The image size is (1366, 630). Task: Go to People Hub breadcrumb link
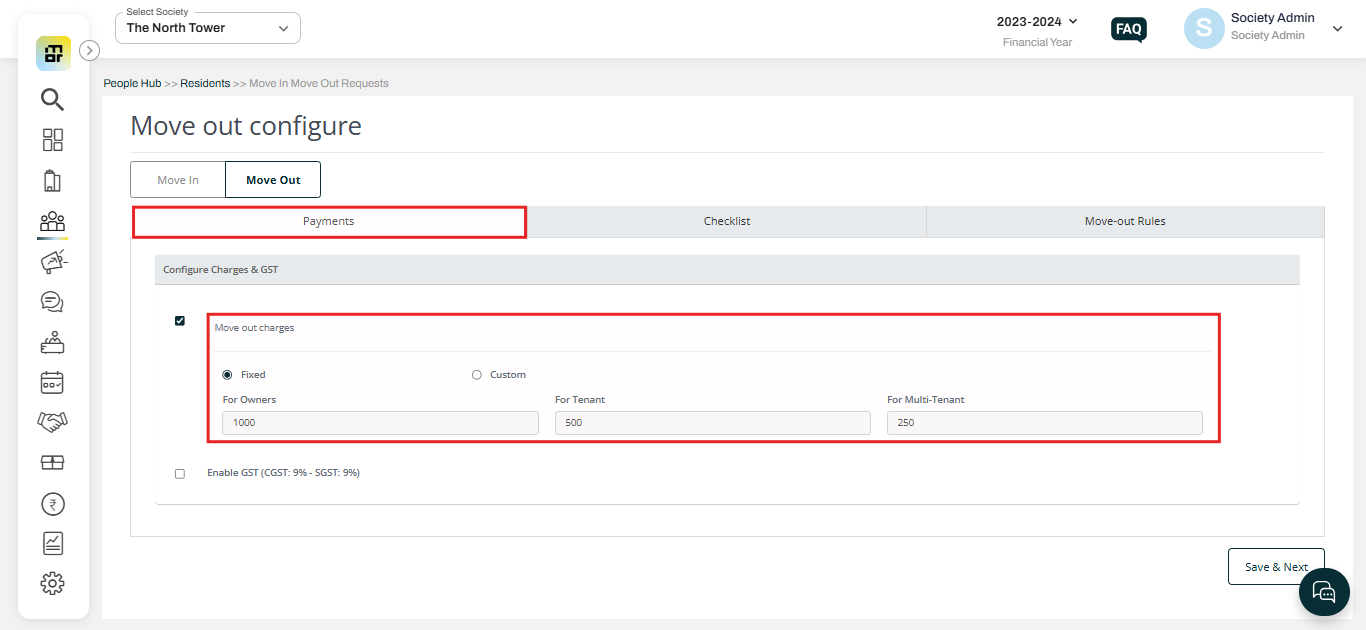[132, 83]
